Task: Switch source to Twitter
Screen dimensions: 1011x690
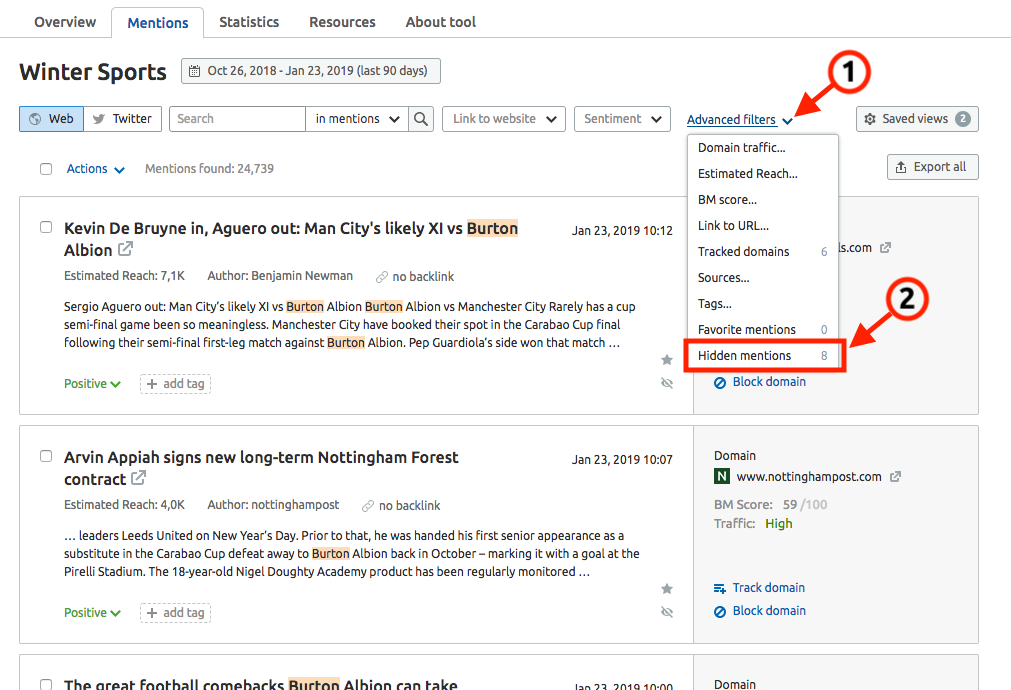Action: coord(123,119)
